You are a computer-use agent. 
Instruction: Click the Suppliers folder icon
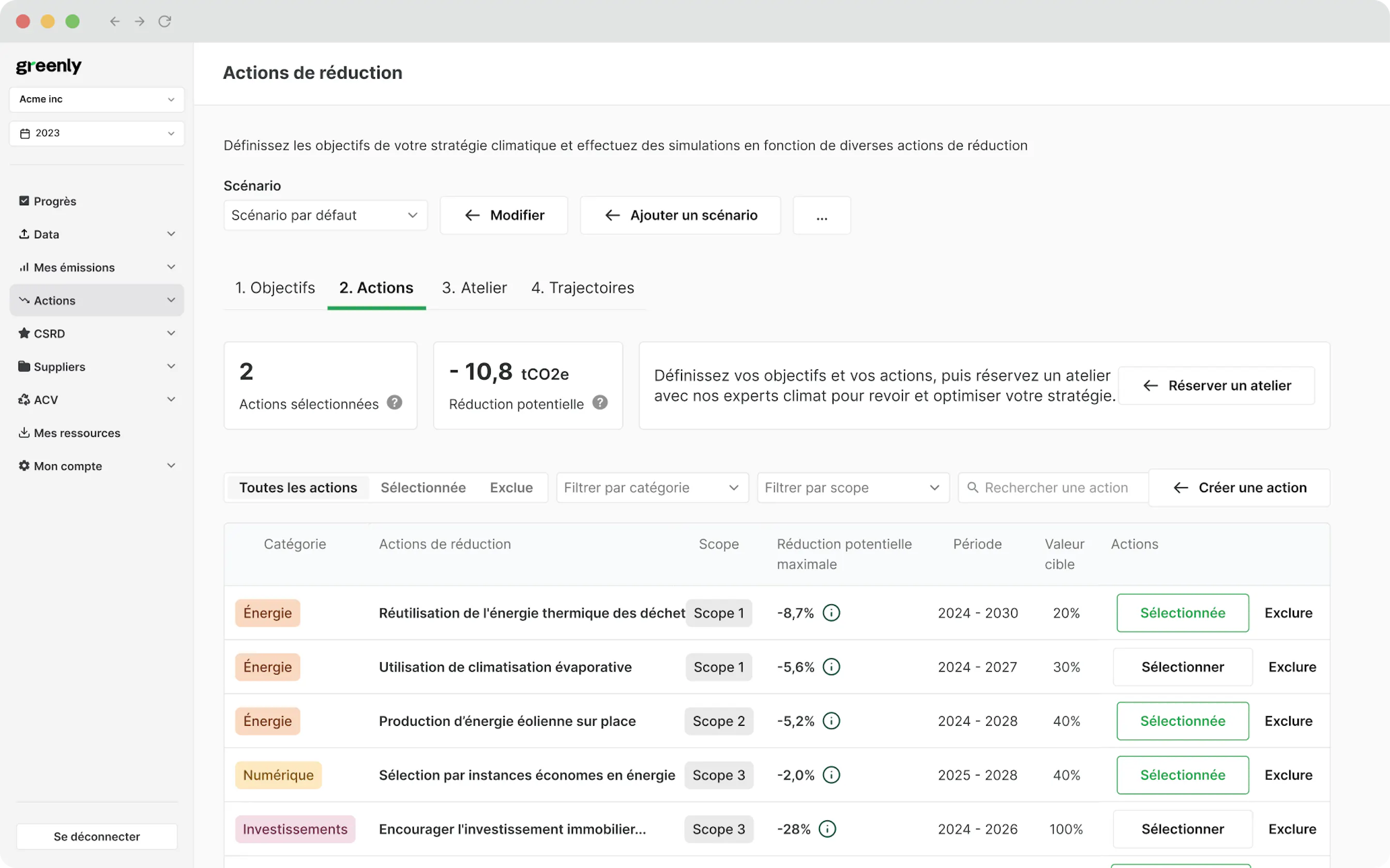(x=24, y=366)
